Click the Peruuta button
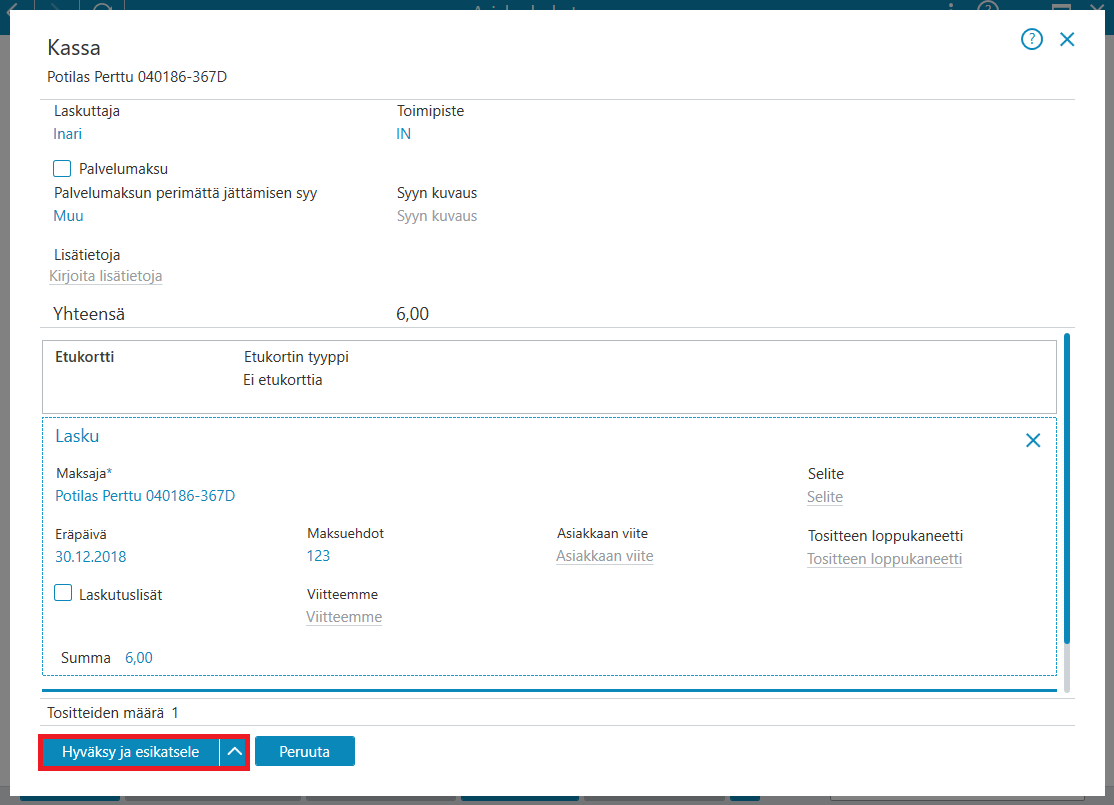The height and width of the screenshot is (805, 1114). 305,752
